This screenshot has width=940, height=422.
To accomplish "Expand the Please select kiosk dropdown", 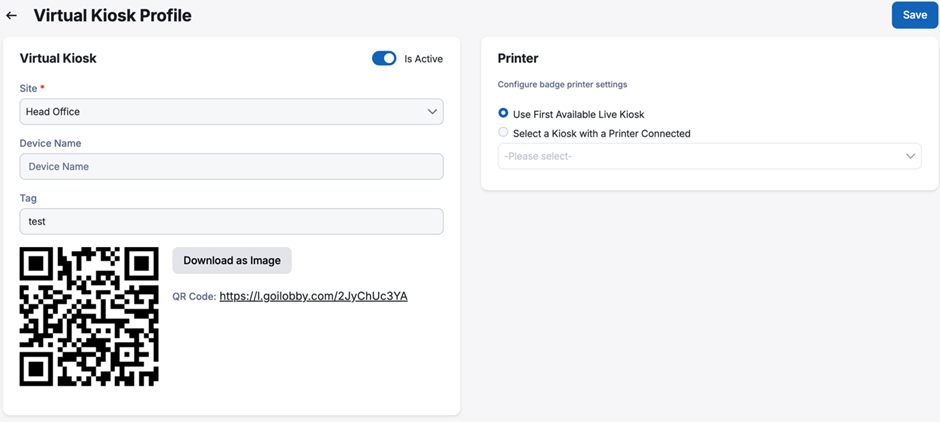I will 710,156.
